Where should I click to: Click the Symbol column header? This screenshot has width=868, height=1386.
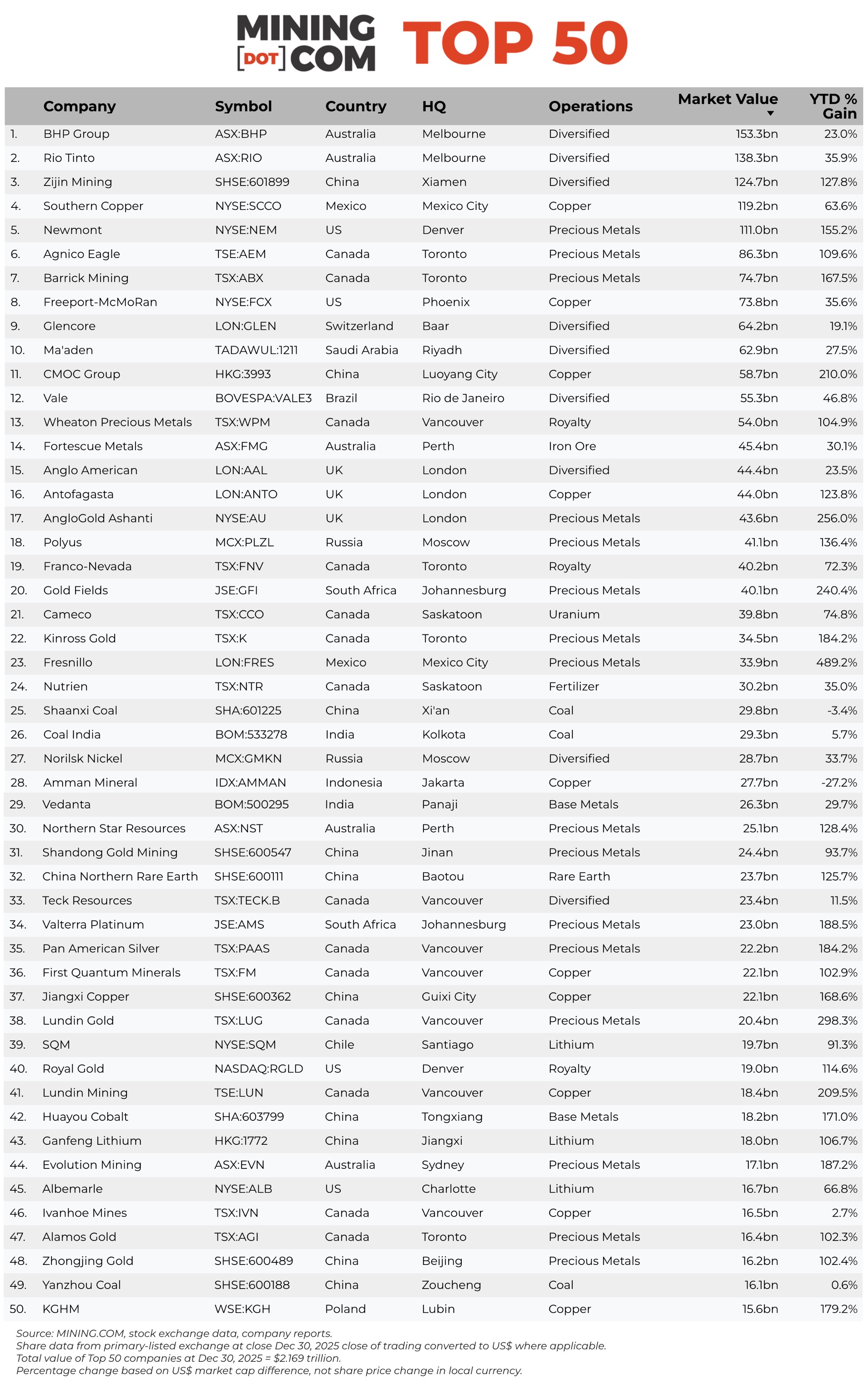(243, 106)
